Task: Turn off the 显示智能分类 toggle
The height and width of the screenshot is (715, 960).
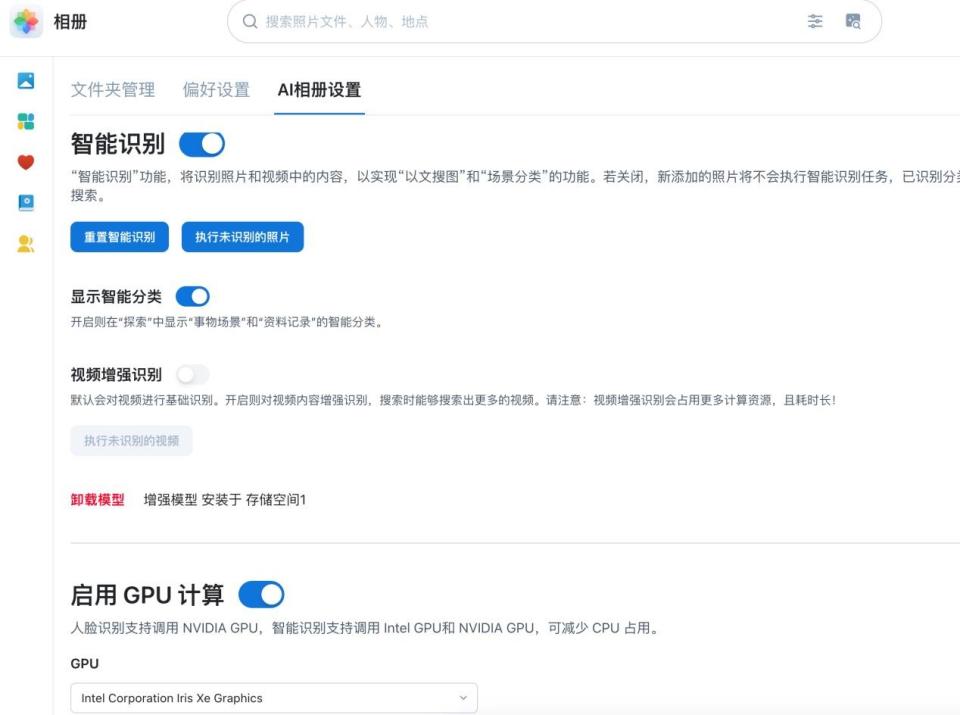Action: pos(190,296)
